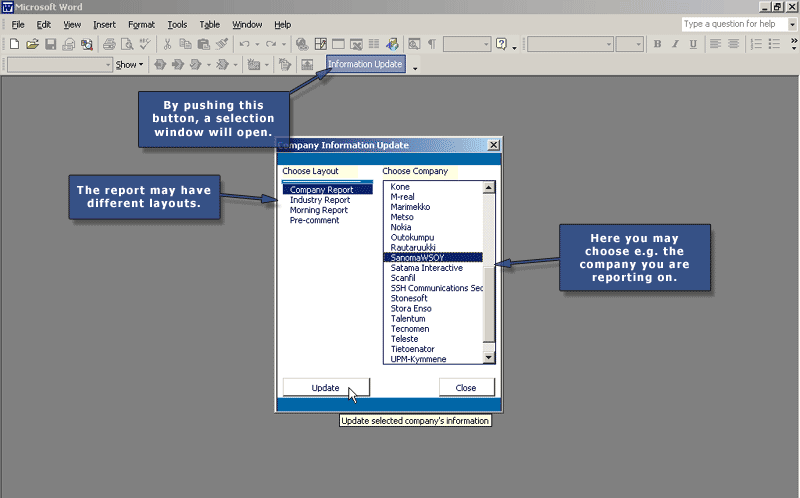This screenshot has height=498, width=800.
Task: Open Print Preview from the toolbar
Action: tap(127, 44)
